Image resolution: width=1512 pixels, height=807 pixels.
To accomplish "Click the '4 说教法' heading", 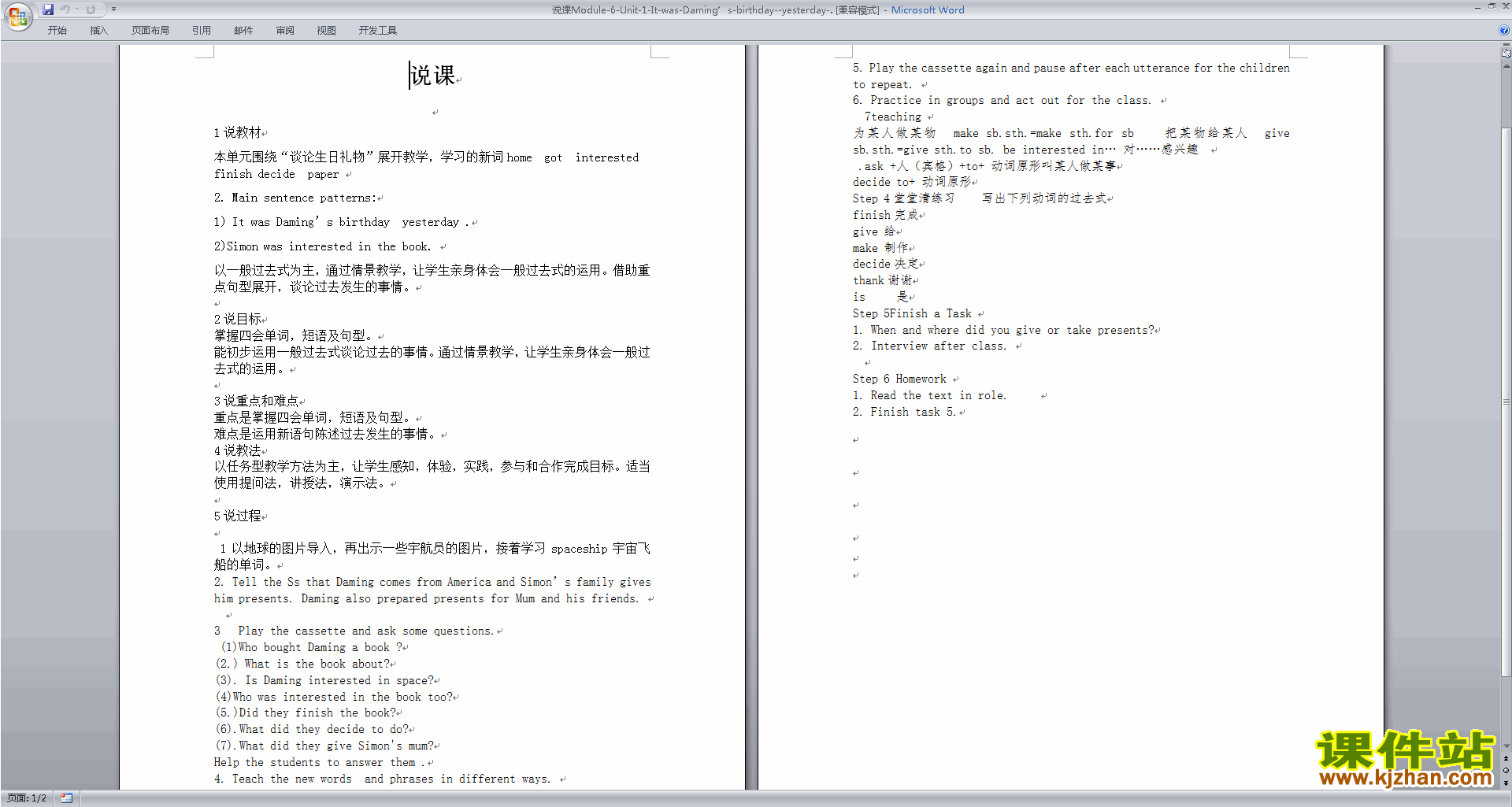I will tap(238, 451).
